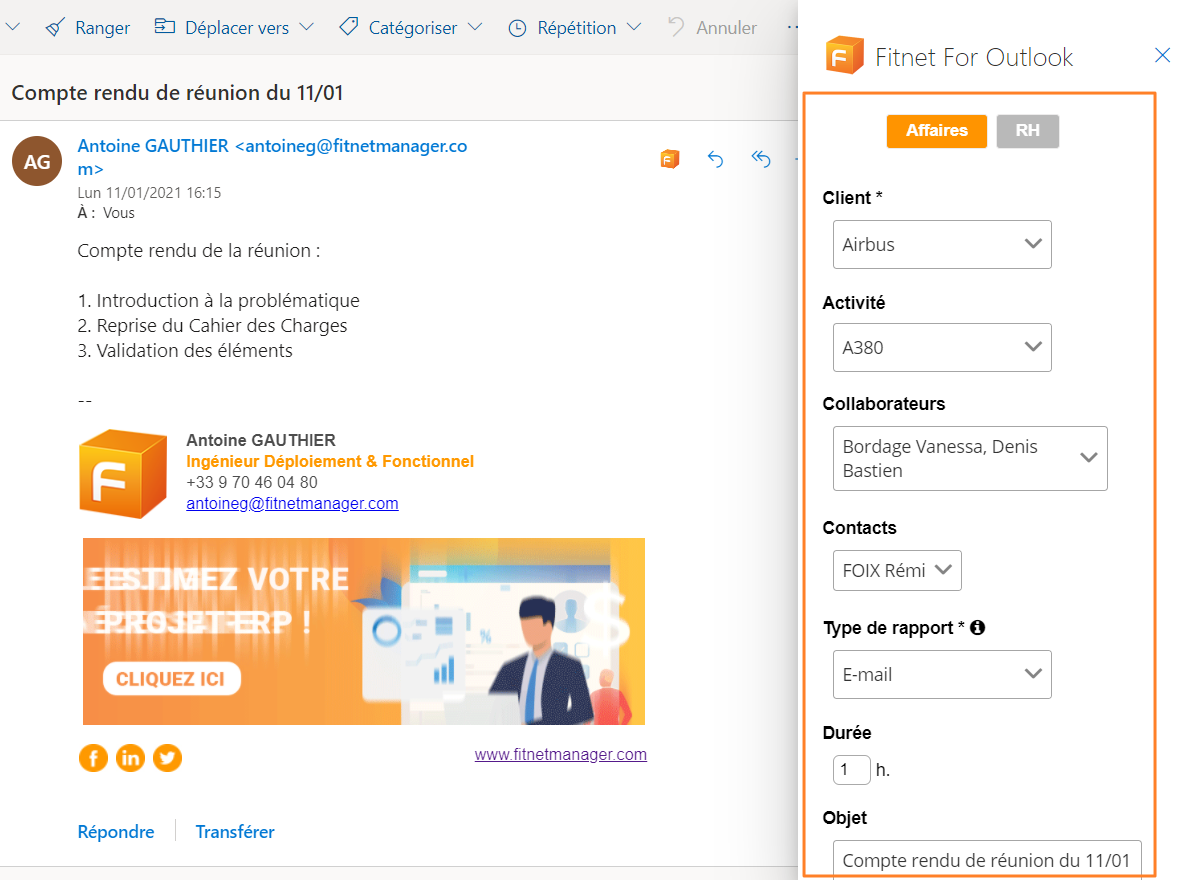Click the Fitnet icon in email actions
Viewport: 1177px width, 880px height.
670,159
